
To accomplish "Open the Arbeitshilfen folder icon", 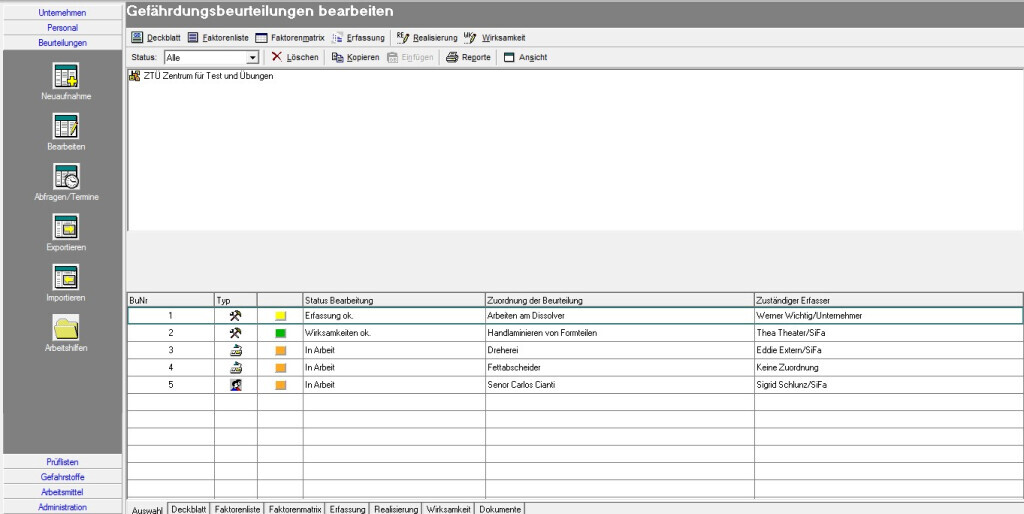I will (x=63, y=327).
